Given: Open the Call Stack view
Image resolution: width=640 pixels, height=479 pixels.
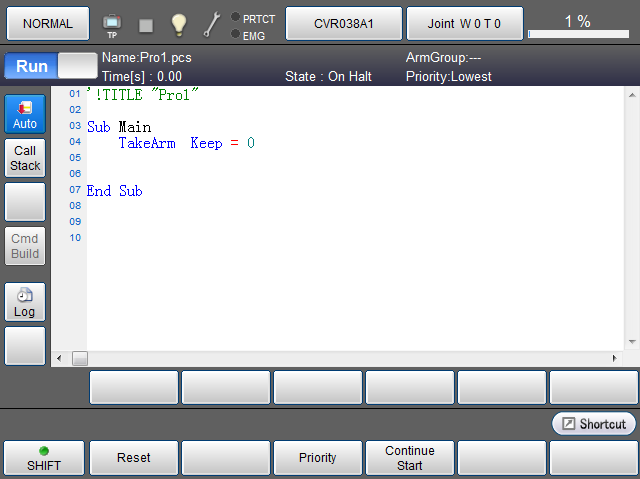Looking at the screenshot, I should click(x=25, y=159).
